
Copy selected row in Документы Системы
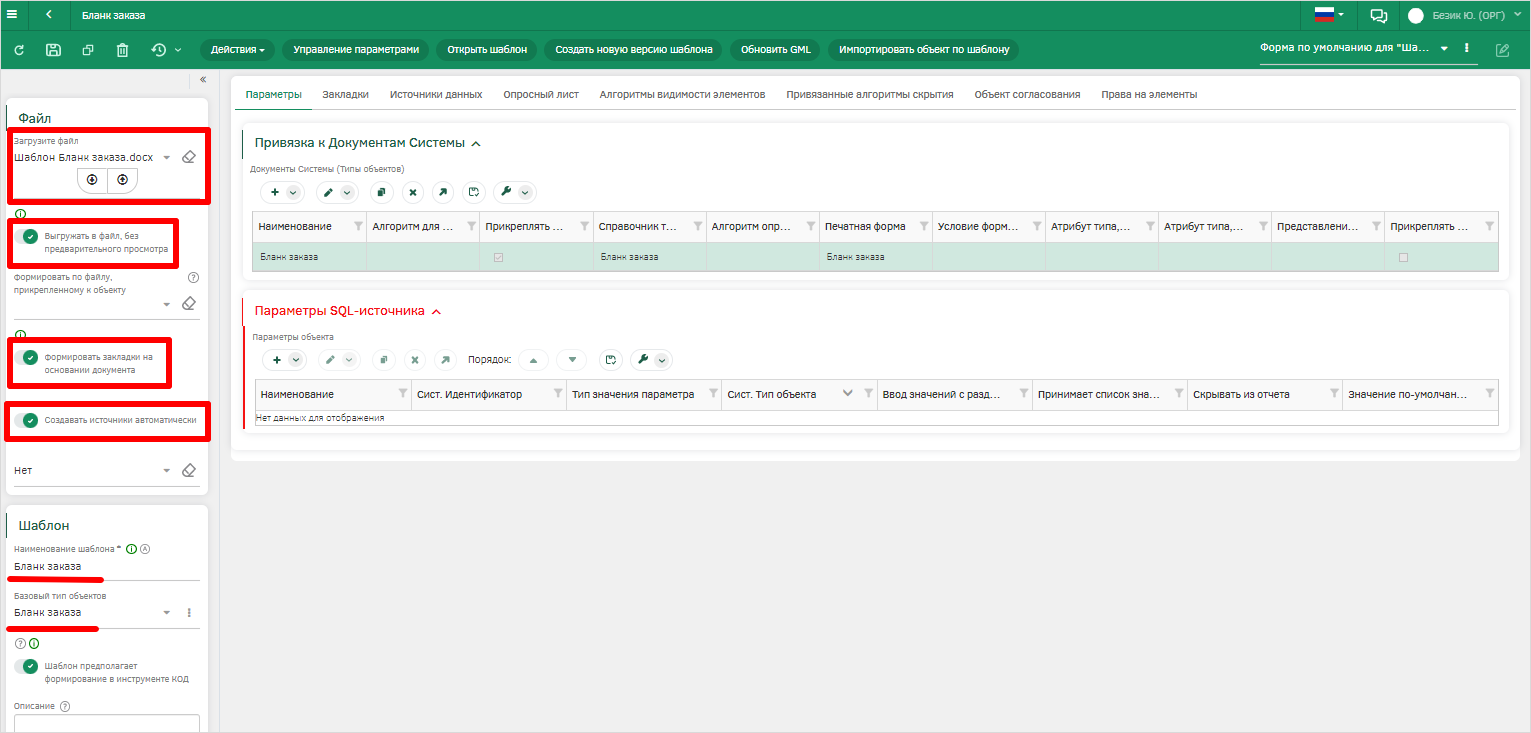point(381,192)
